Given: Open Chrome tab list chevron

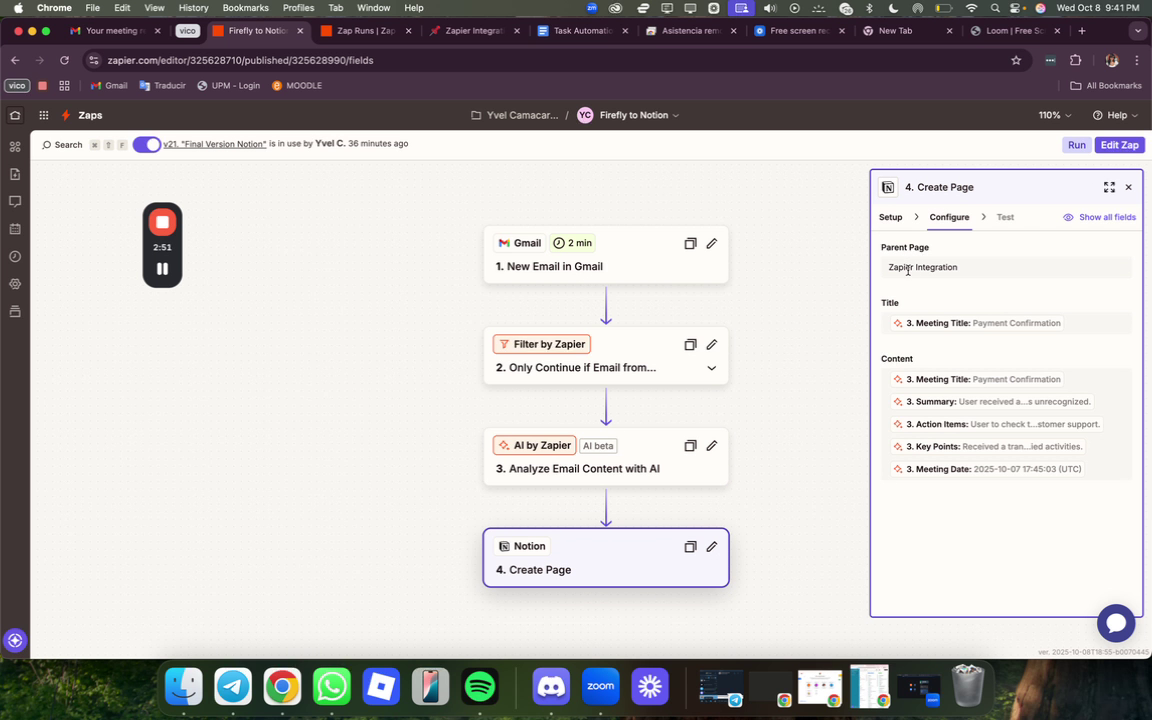Looking at the screenshot, I should [x=1138, y=31].
